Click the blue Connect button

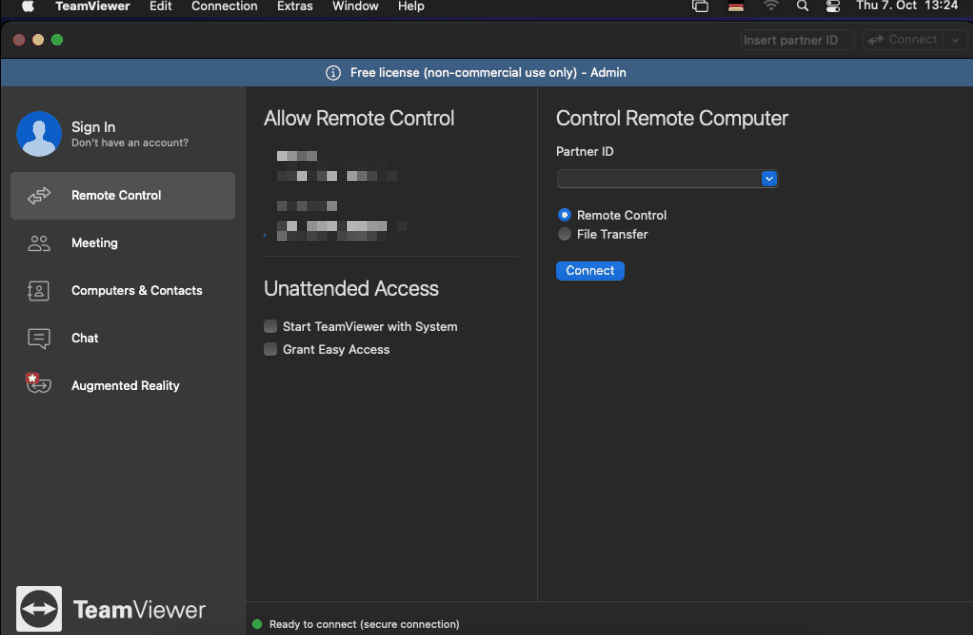[x=590, y=271]
